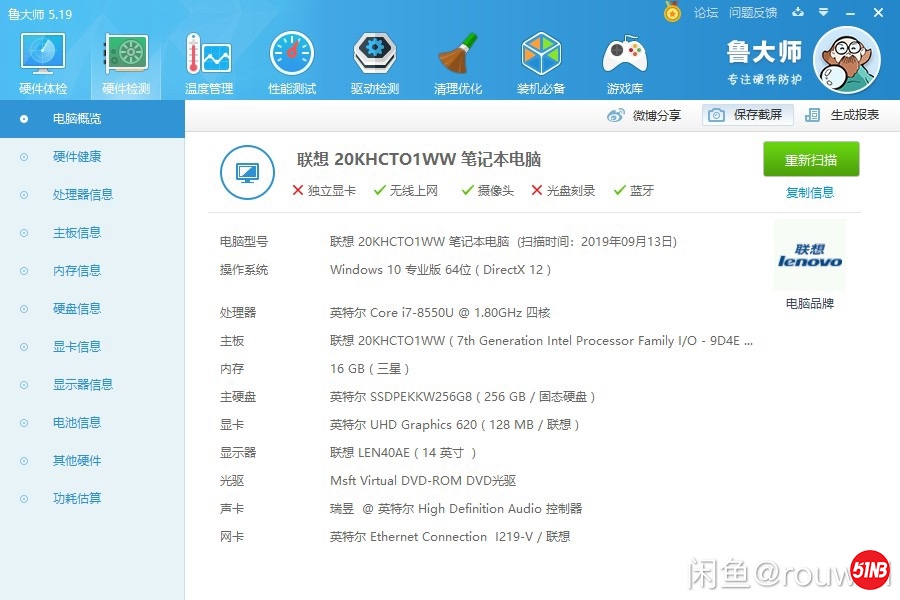Click the gold medal achievement icon
Screen dimensions: 900x600
[x=670, y=13]
